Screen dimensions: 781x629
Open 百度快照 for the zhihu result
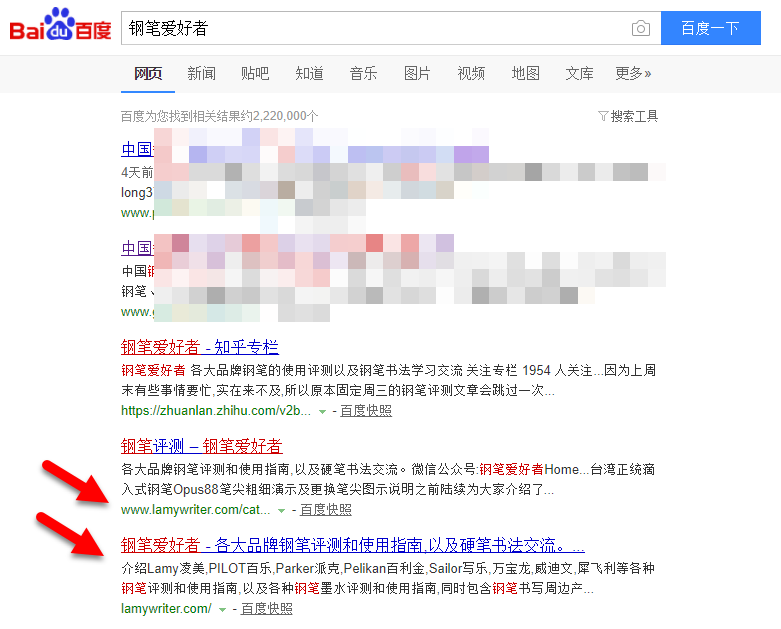pos(366,411)
